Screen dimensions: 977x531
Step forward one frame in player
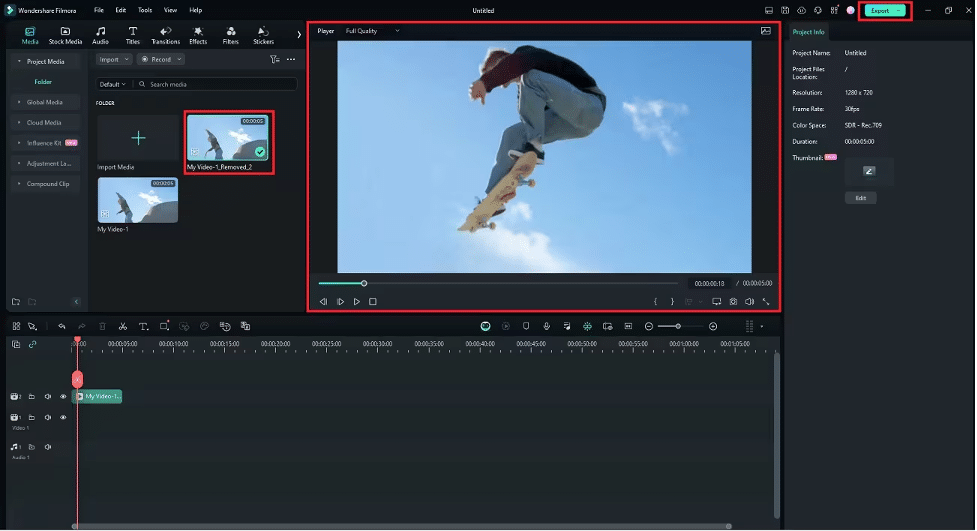point(340,302)
